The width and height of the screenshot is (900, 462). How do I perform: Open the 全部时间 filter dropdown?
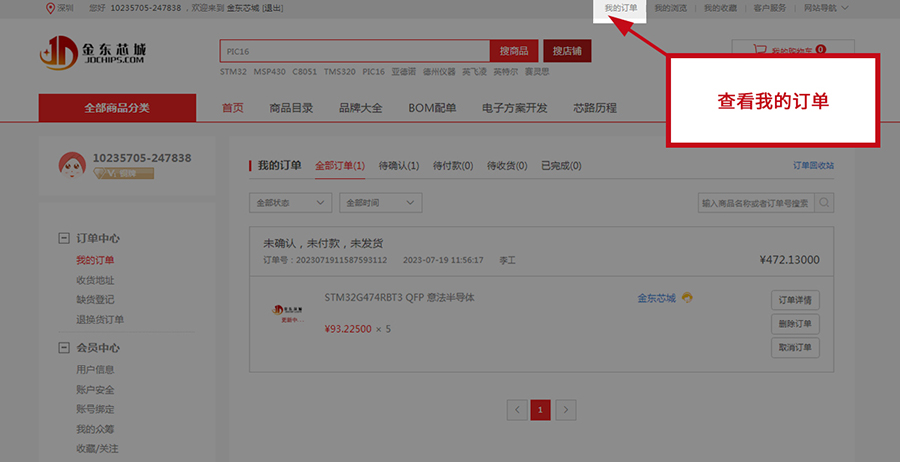coord(381,203)
